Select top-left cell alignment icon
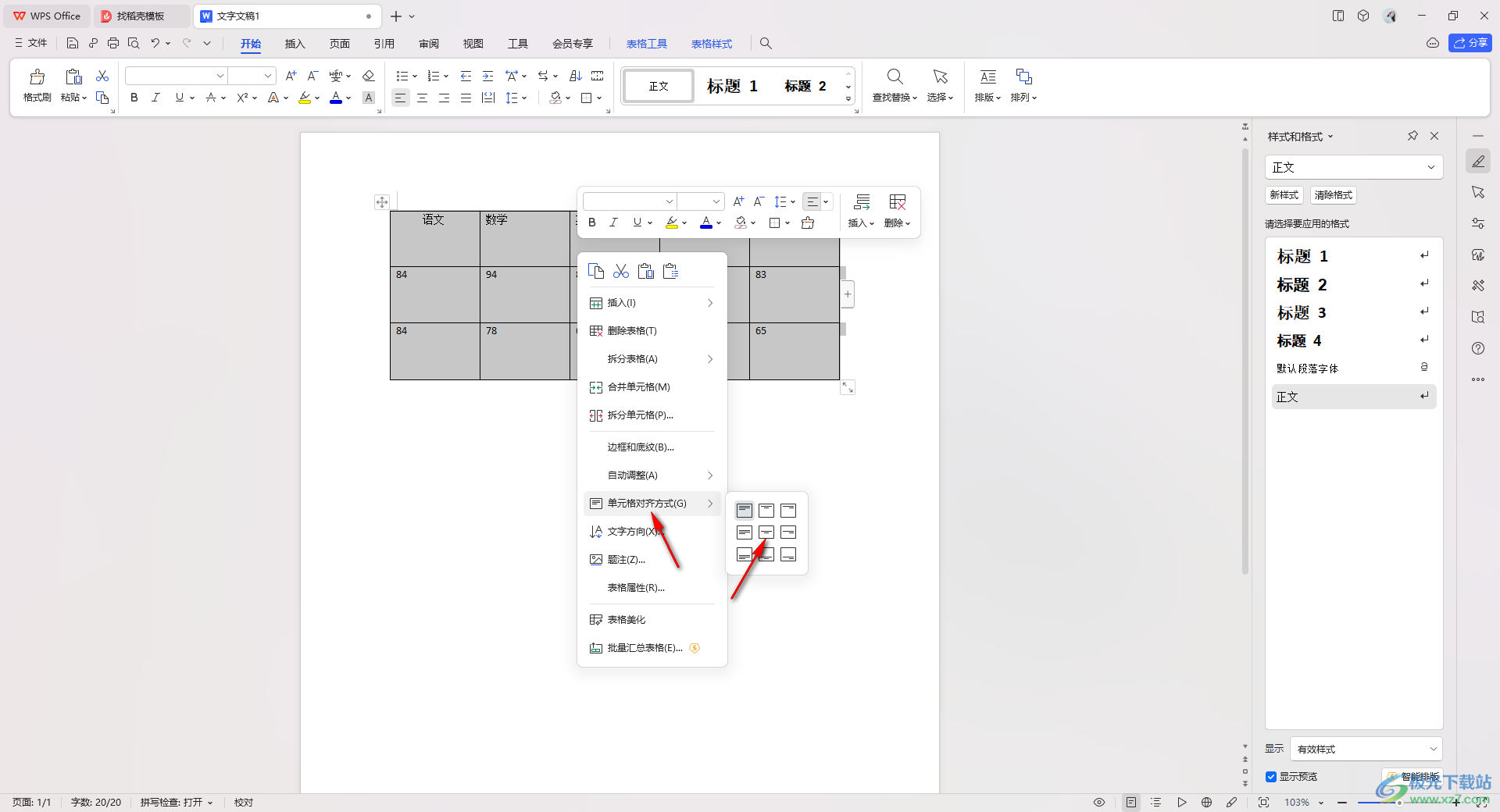Screen dimensions: 1500x812 tap(745, 511)
